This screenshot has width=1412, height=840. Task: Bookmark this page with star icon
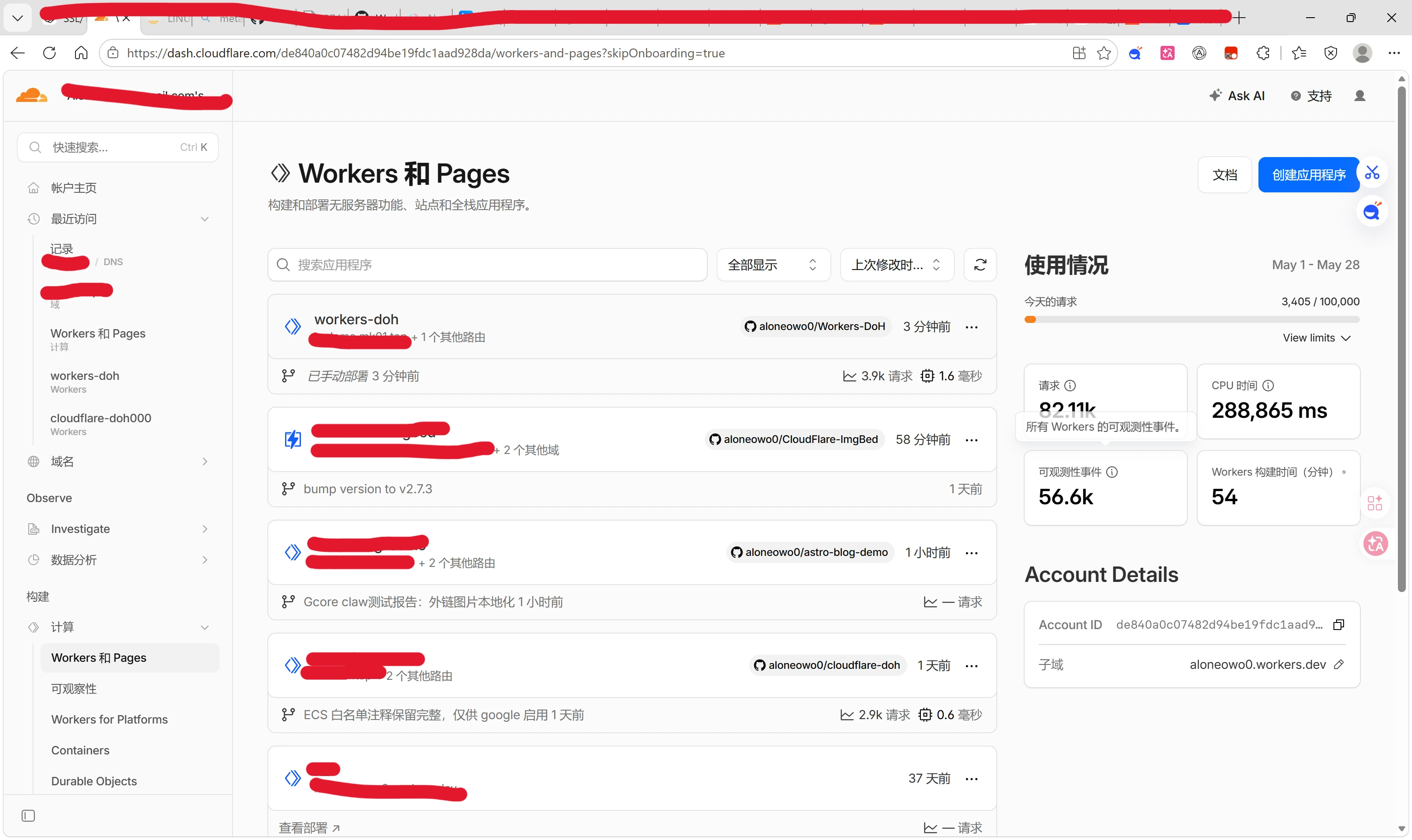coord(1104,53)
